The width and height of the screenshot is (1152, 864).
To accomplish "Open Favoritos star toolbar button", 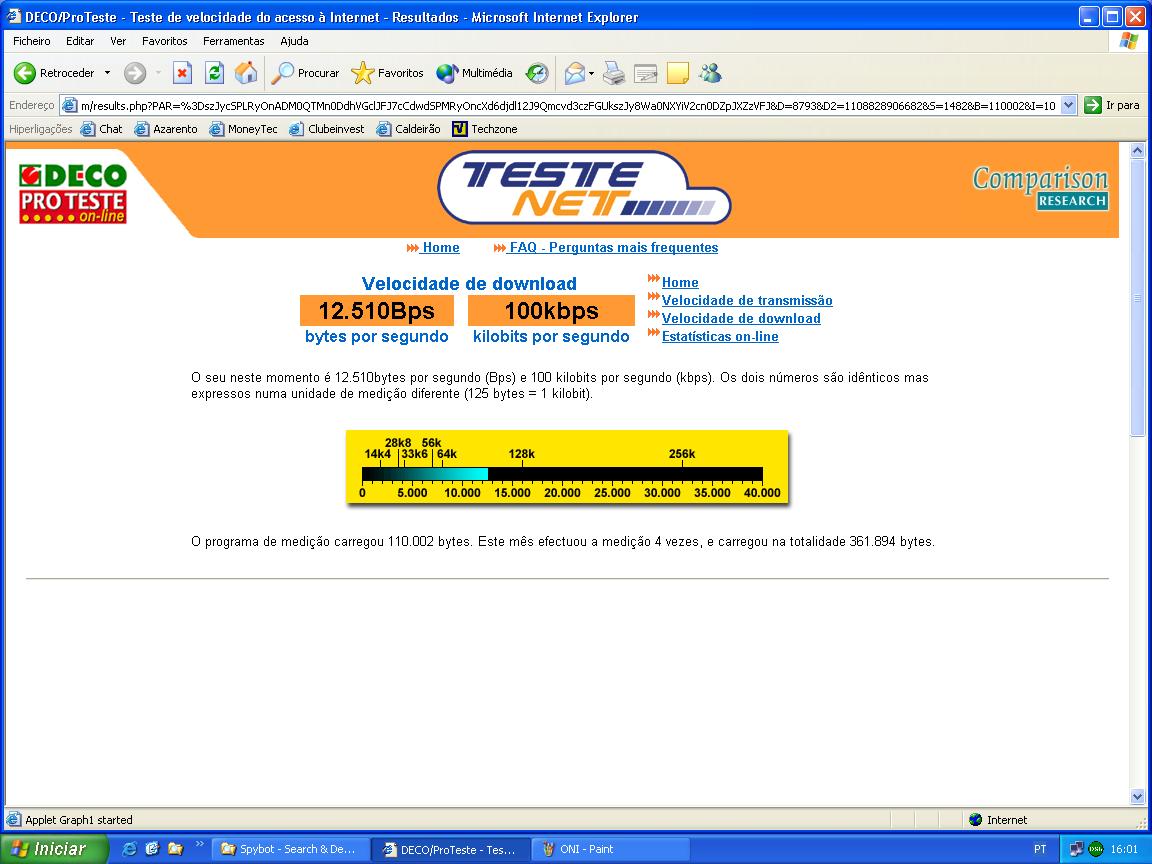I will click(x=387, y=73).
